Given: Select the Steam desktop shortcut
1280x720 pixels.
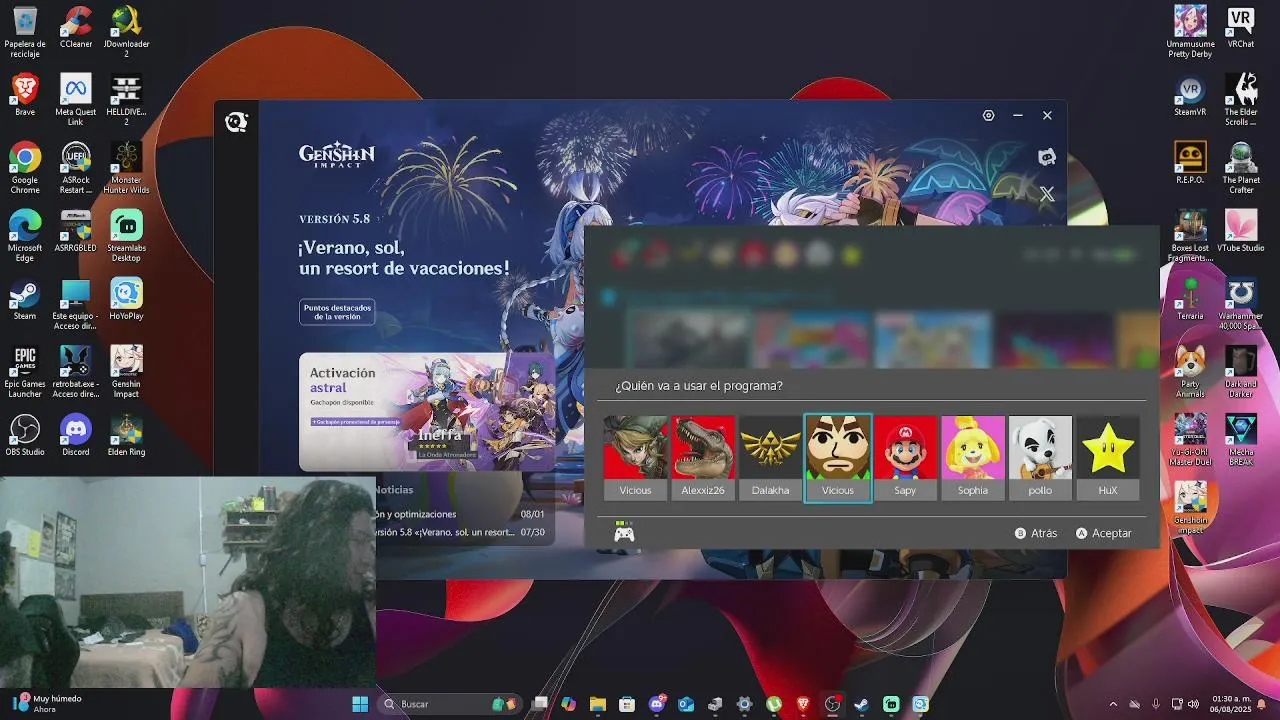Looking at the screenshot, I should click(25, 299).
